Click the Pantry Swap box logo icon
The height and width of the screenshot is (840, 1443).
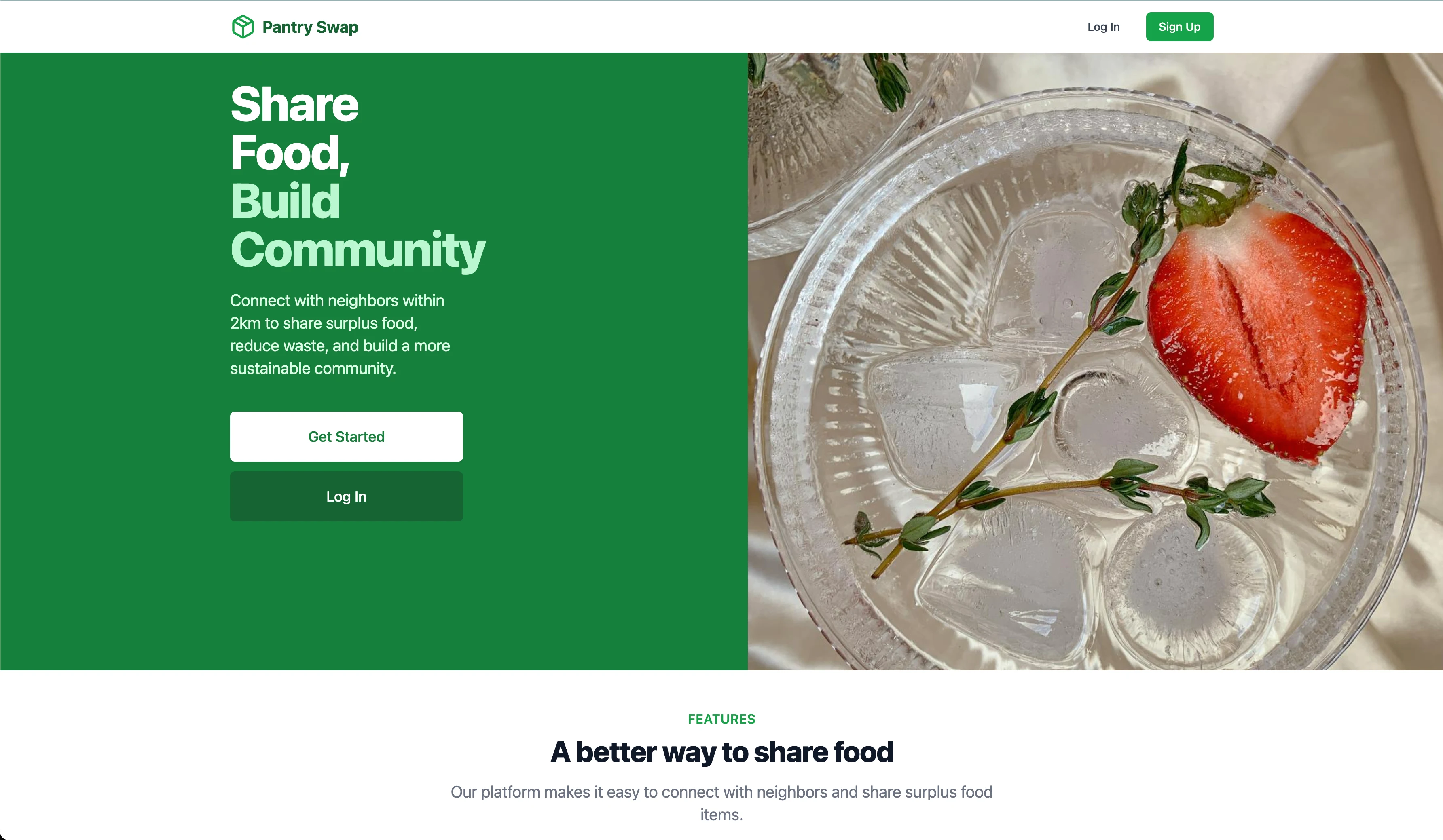coord(243,27)
